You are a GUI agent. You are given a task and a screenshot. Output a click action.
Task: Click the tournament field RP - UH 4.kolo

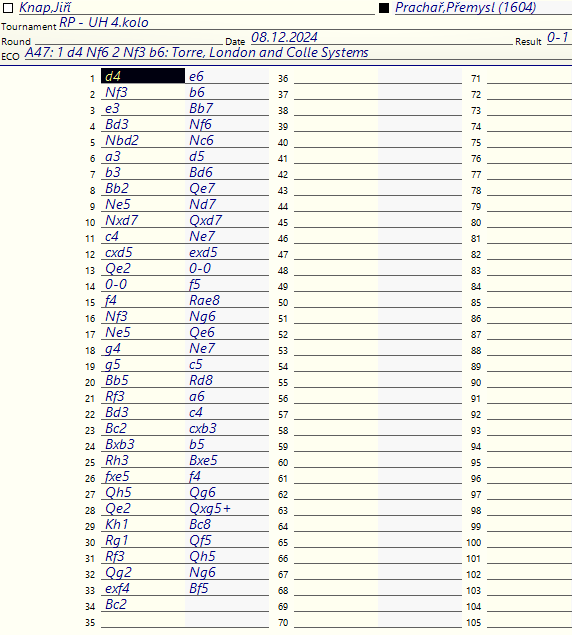click(x=104, y=22)
